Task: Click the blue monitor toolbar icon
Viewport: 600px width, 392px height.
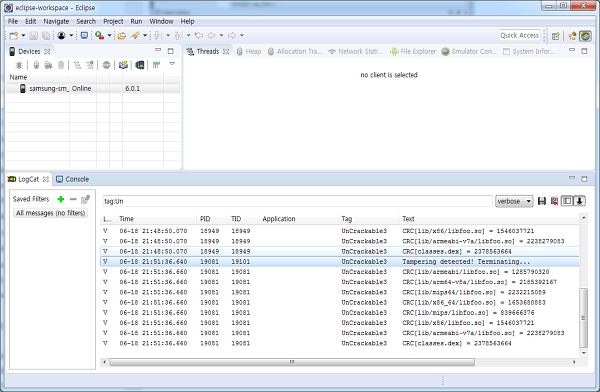Action: pos(84,36)
